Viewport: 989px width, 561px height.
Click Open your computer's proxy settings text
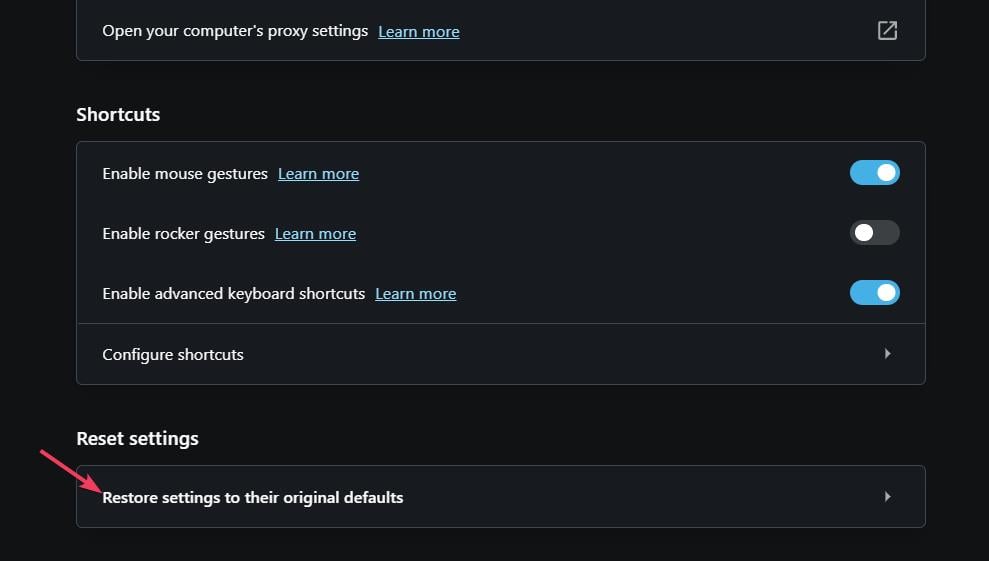235,31
